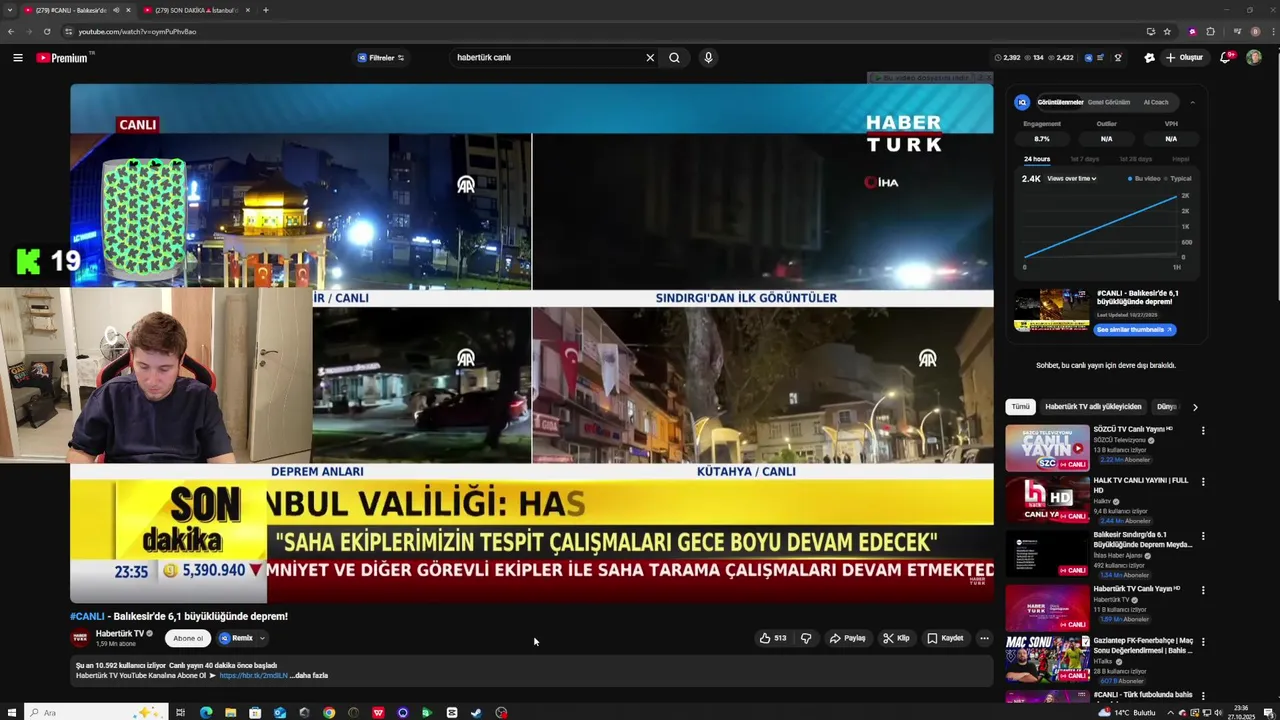Select the 1st 28 days range tab
Image resolution: width=1280 pixels, height=720 pixels.
[x=1135, y=159]
